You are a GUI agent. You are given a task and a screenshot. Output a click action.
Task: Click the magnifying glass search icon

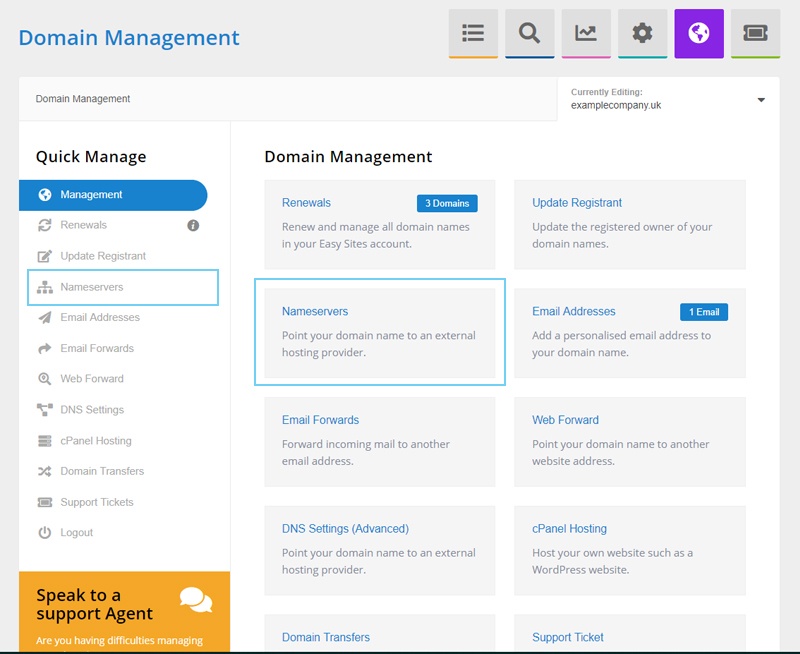530,33
